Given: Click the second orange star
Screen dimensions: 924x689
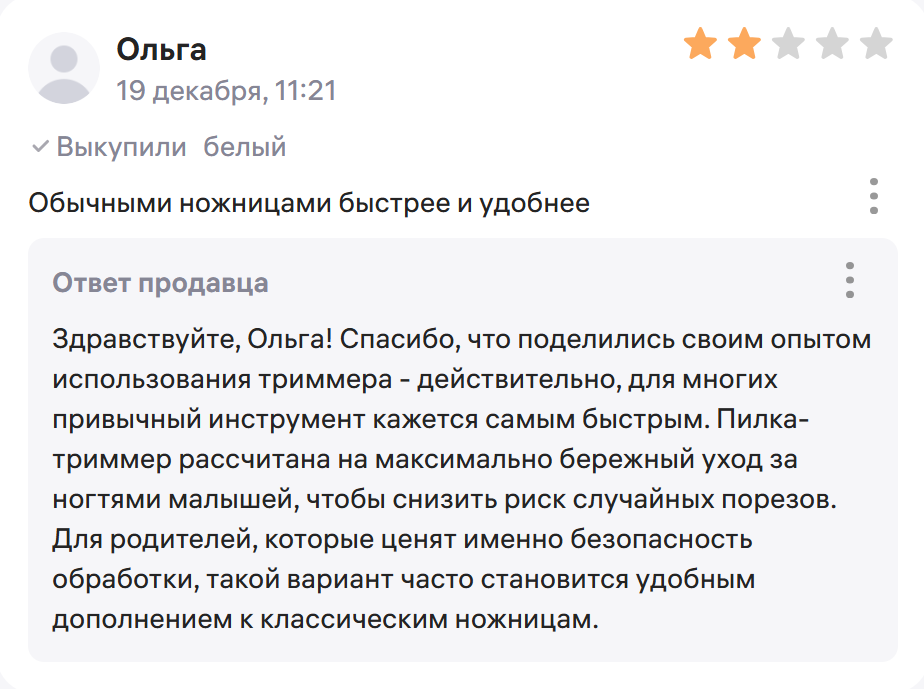Looking at the screenshot, I should [746, 43].
